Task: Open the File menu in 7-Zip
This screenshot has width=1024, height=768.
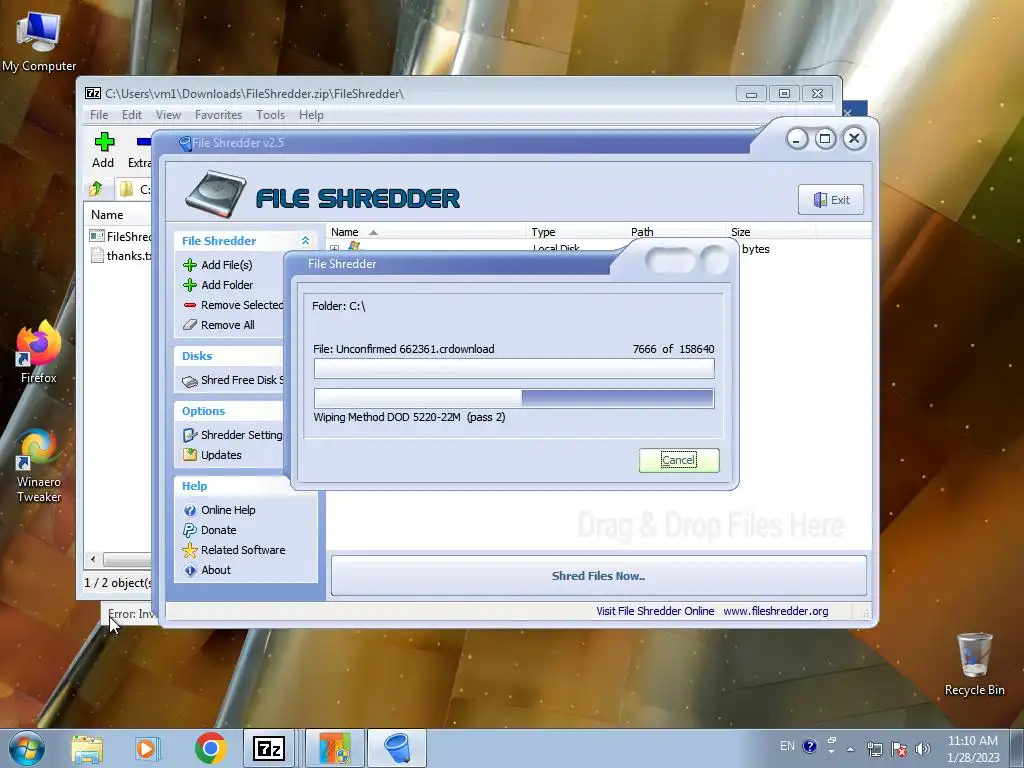Action: (99, 114)
